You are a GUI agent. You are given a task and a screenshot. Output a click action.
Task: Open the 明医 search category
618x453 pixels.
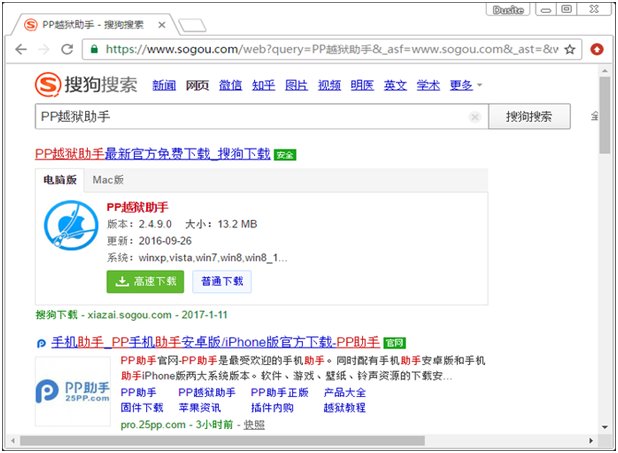(x=362, y=85)
